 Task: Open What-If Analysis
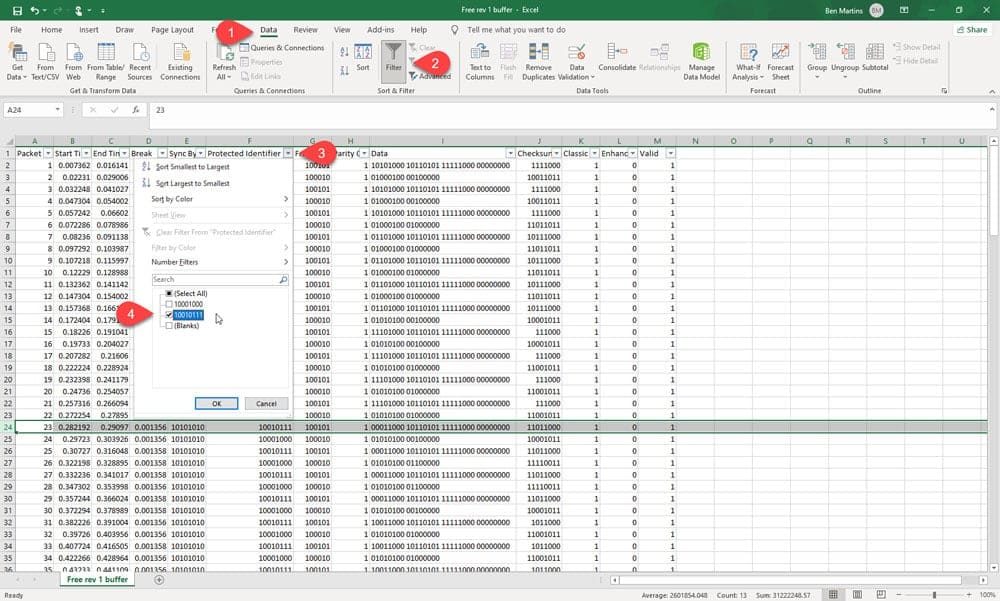(748, 62)
